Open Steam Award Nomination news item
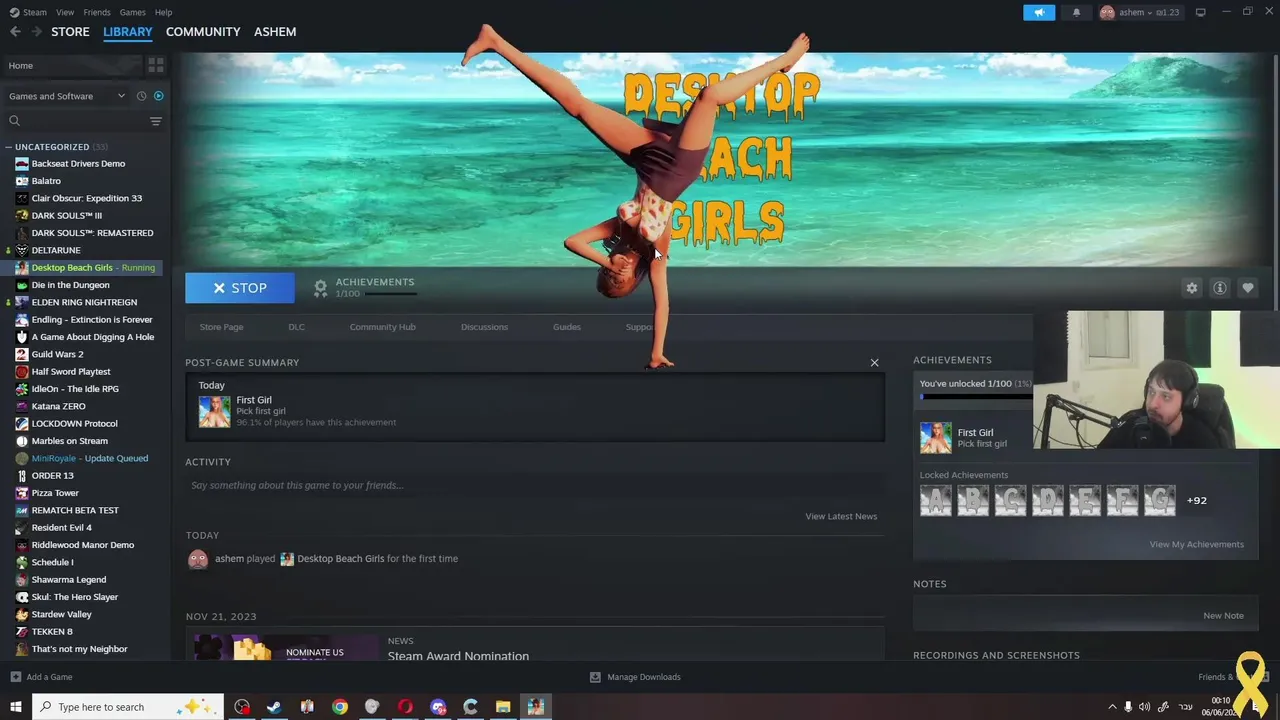 458,656
